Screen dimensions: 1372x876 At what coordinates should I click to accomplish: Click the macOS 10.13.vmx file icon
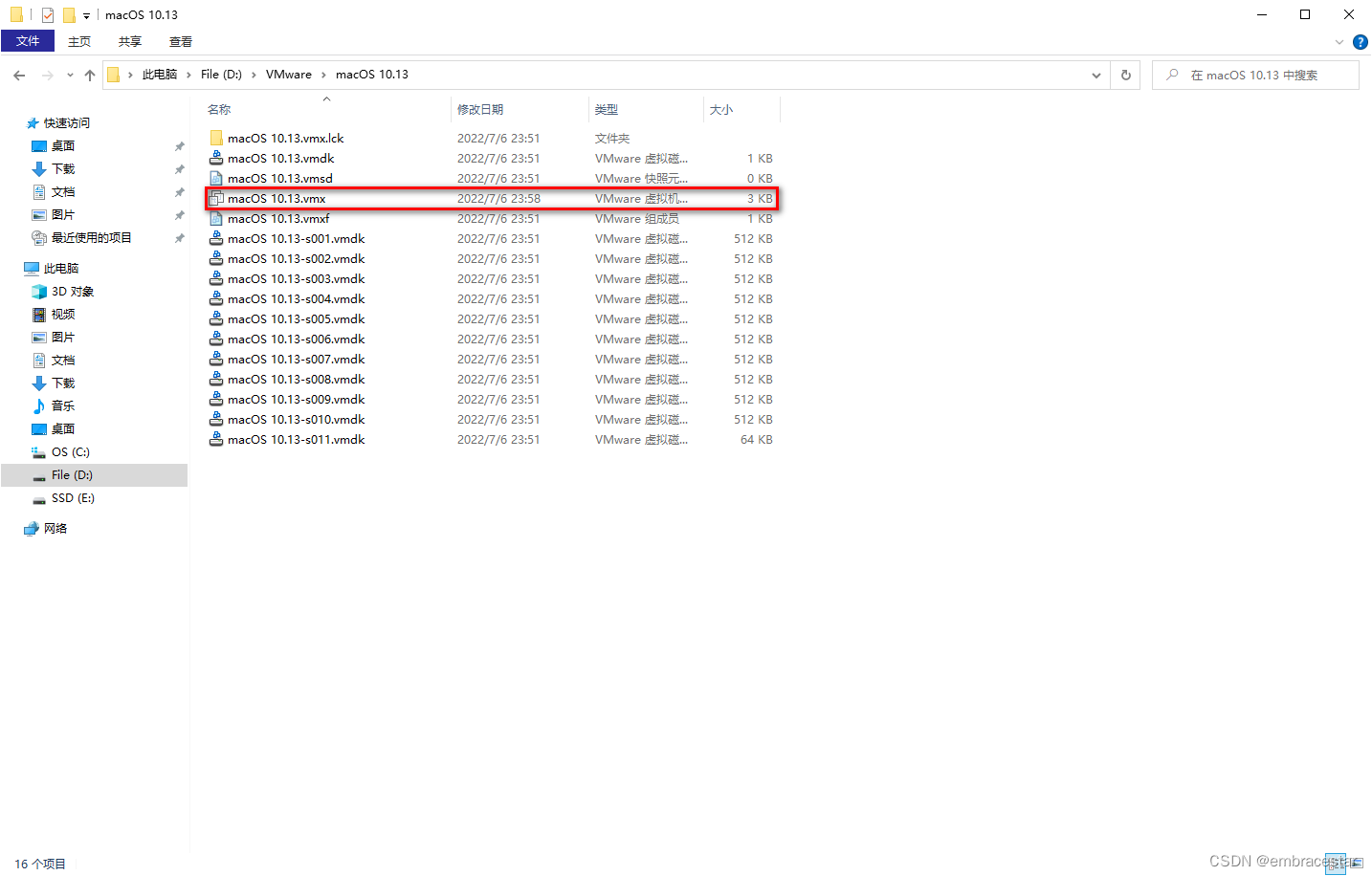click(x=216, y=199)
